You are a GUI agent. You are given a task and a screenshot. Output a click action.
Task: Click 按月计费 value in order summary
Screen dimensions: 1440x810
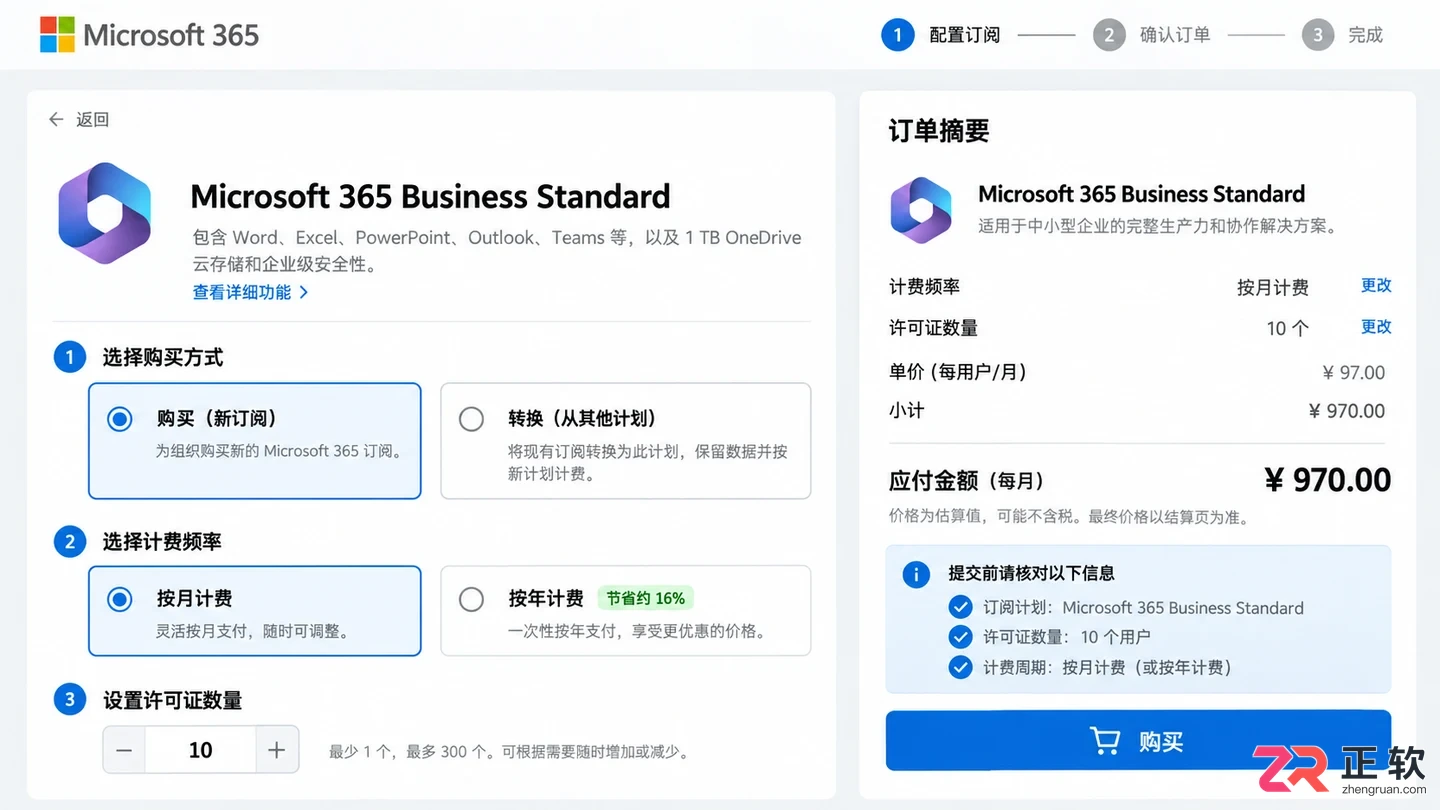pyautogui.click(x=1273, y=287)
